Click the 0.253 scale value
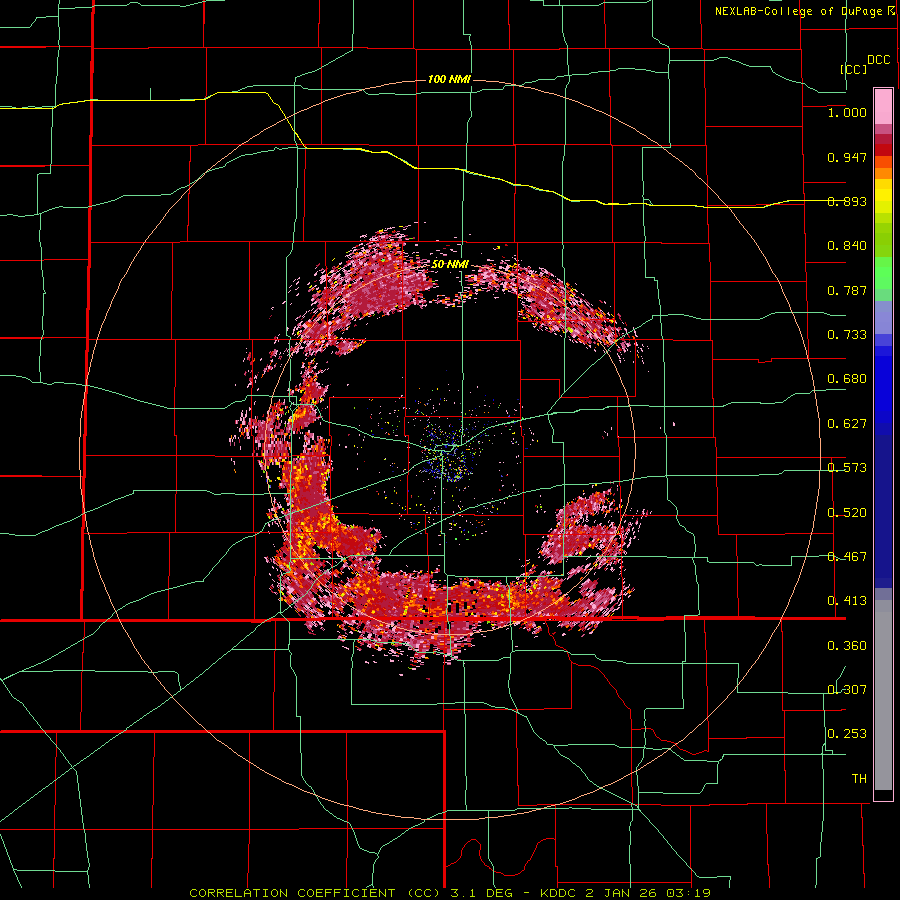The height and width of the screenshot is (900, 900). 847,734
